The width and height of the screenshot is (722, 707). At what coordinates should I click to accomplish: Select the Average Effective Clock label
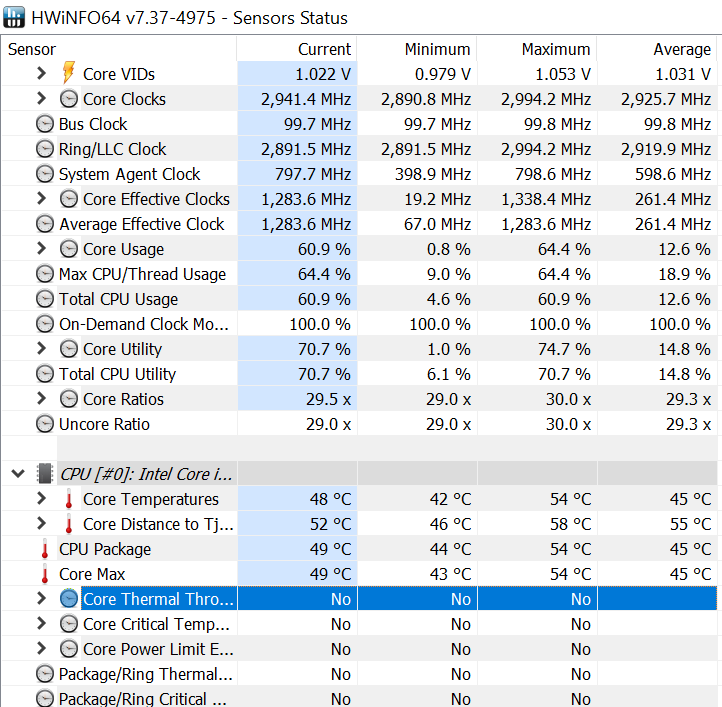click(142, 224)
